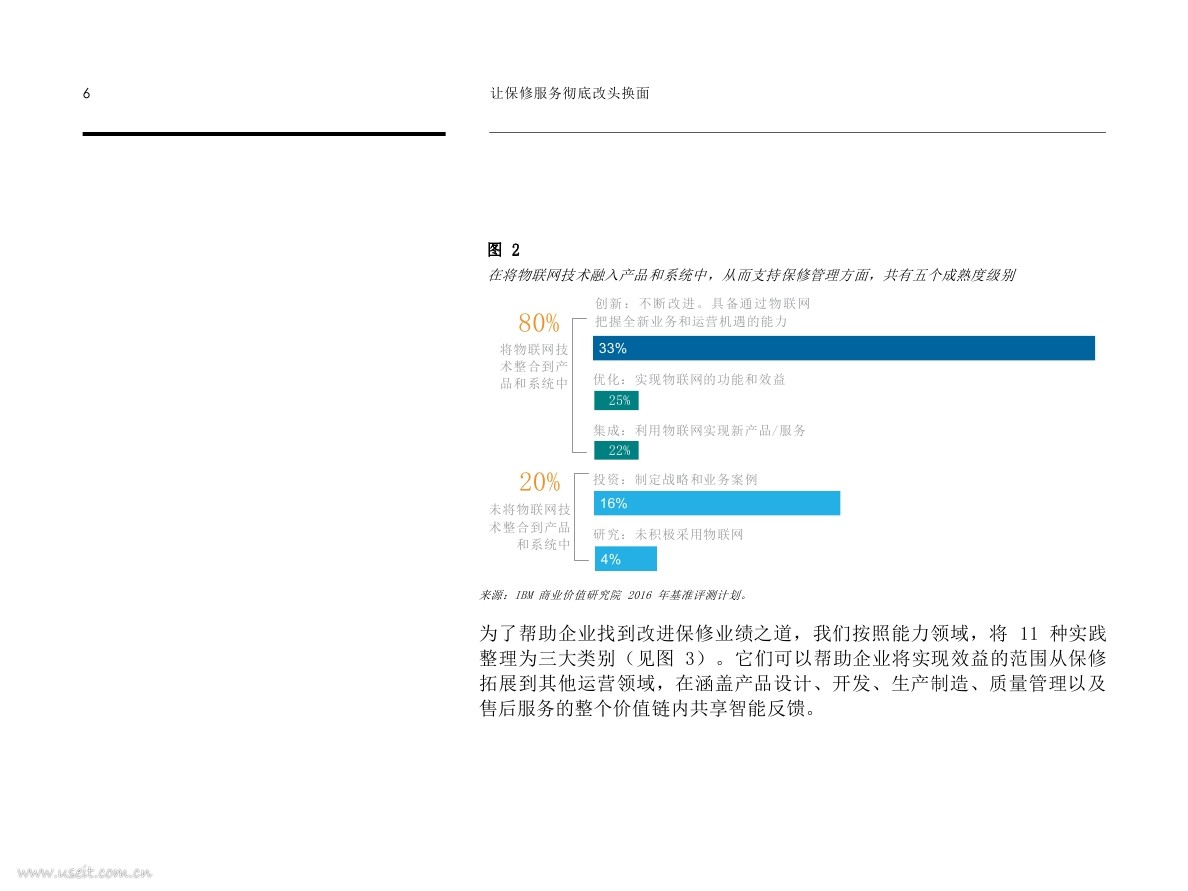Click the figure label 图 2
This screenshot has width=1188, height=891.
(x=504, y=250)
